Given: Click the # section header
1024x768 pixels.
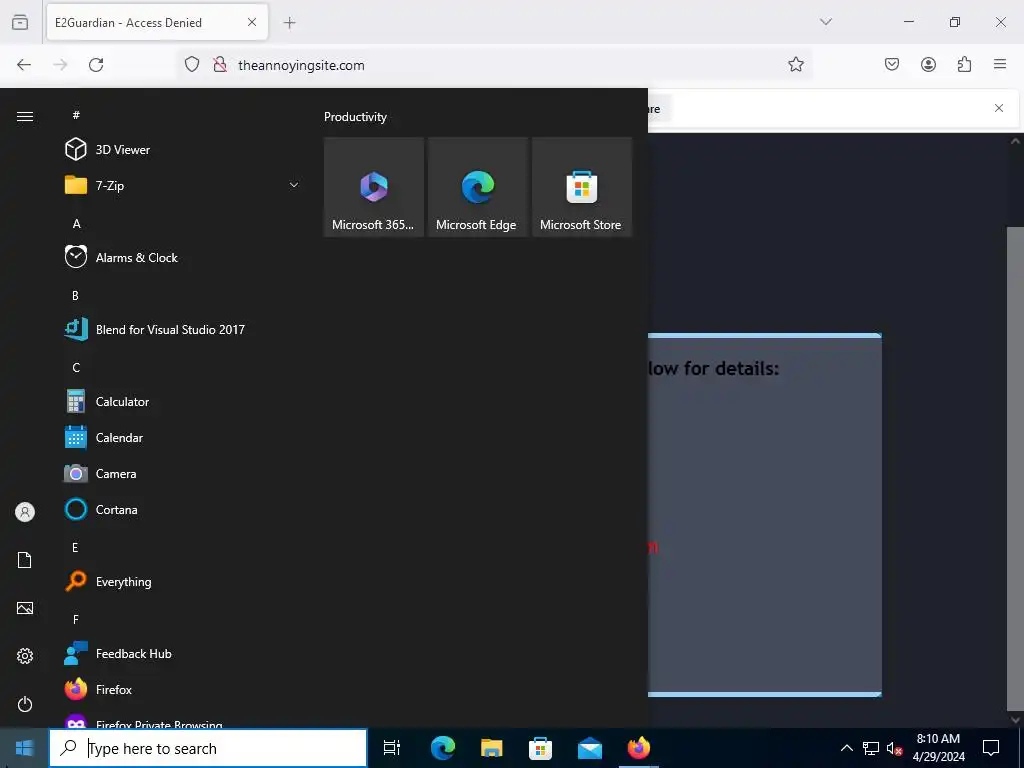Looking at the screenshot, I should 76,115.
